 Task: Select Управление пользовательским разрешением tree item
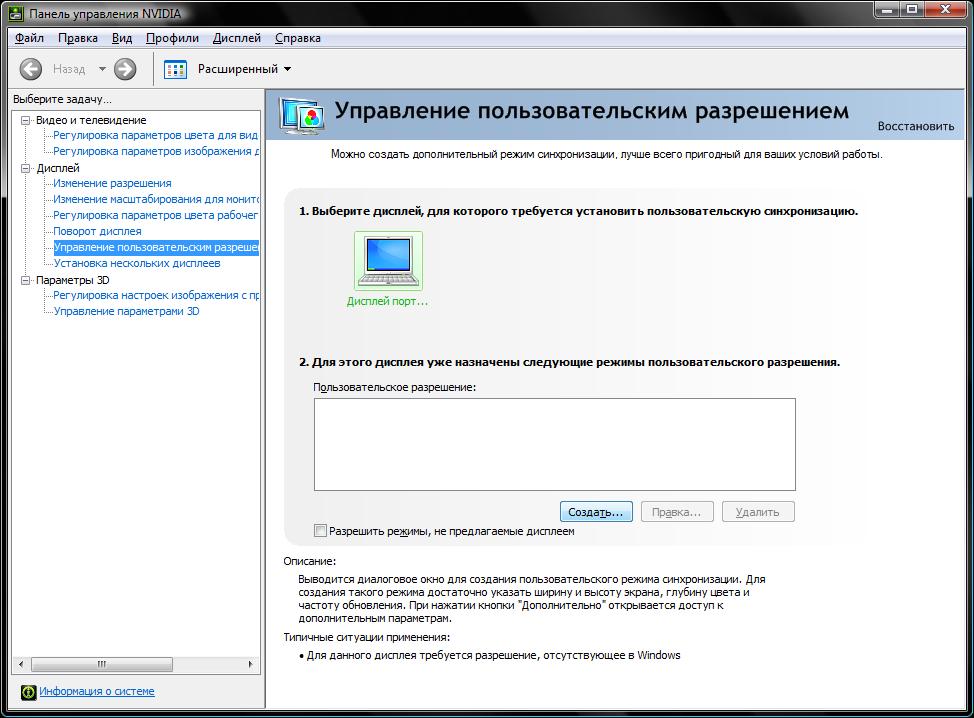(x=156, y=247)
